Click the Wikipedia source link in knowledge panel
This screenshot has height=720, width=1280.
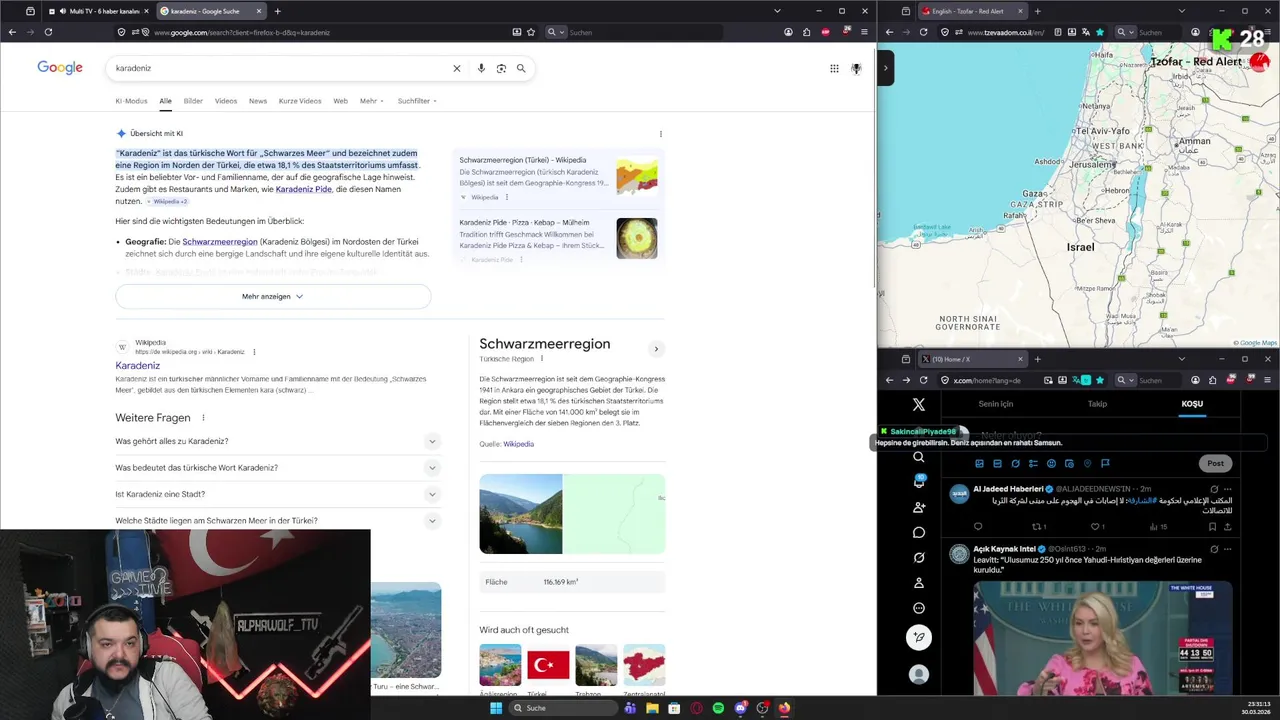pyautogui.click(x=518, y=444)
